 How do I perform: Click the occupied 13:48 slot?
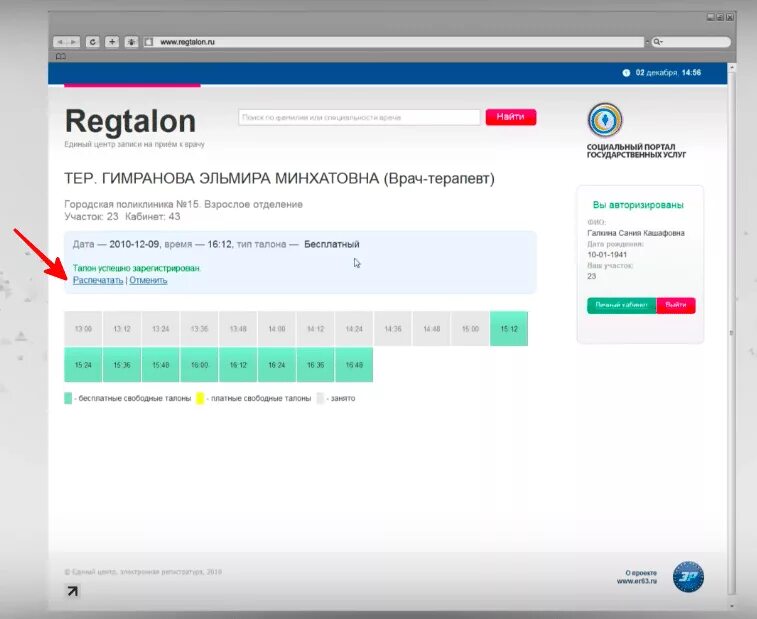[238, 329]
